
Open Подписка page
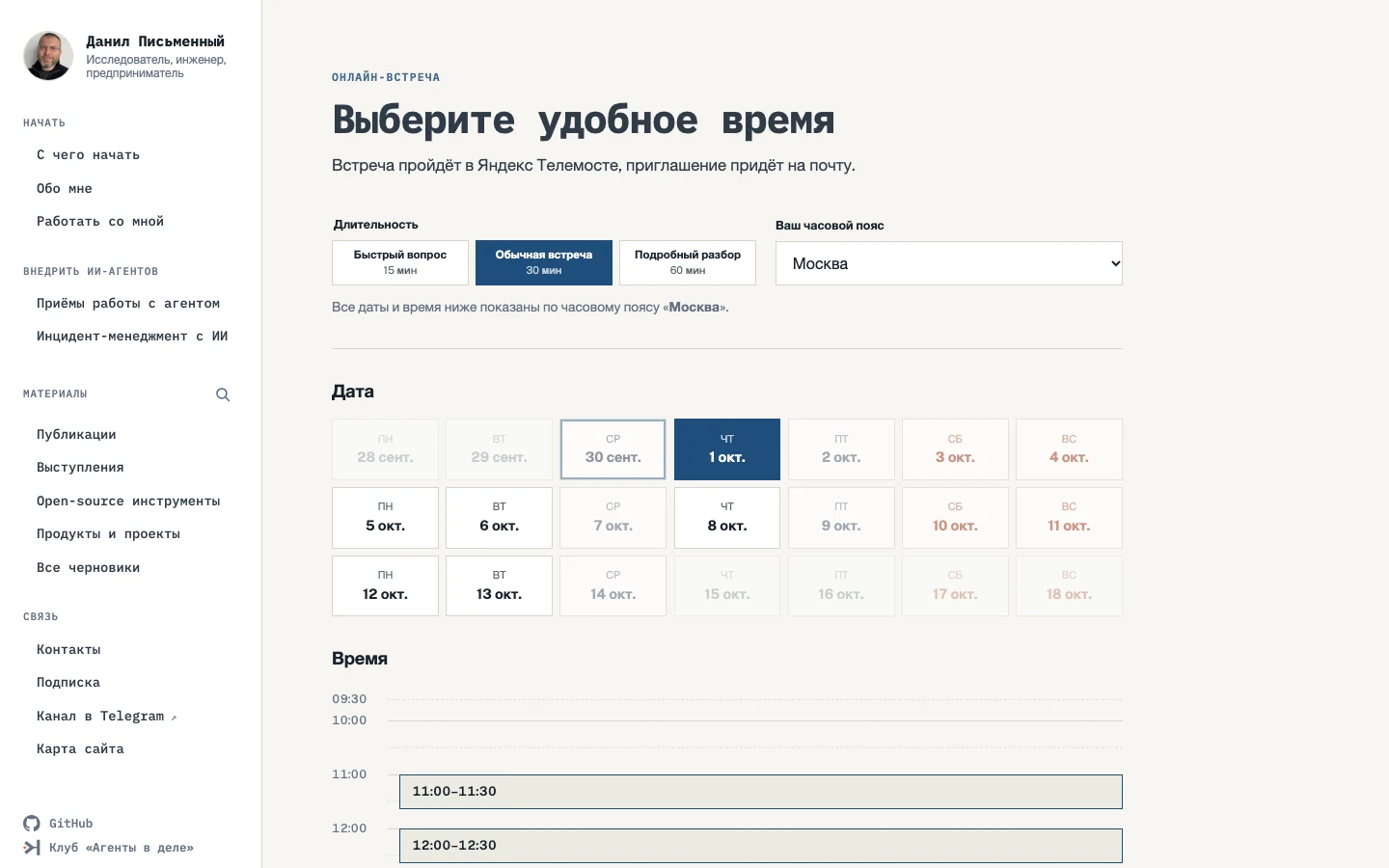point(68,683)
